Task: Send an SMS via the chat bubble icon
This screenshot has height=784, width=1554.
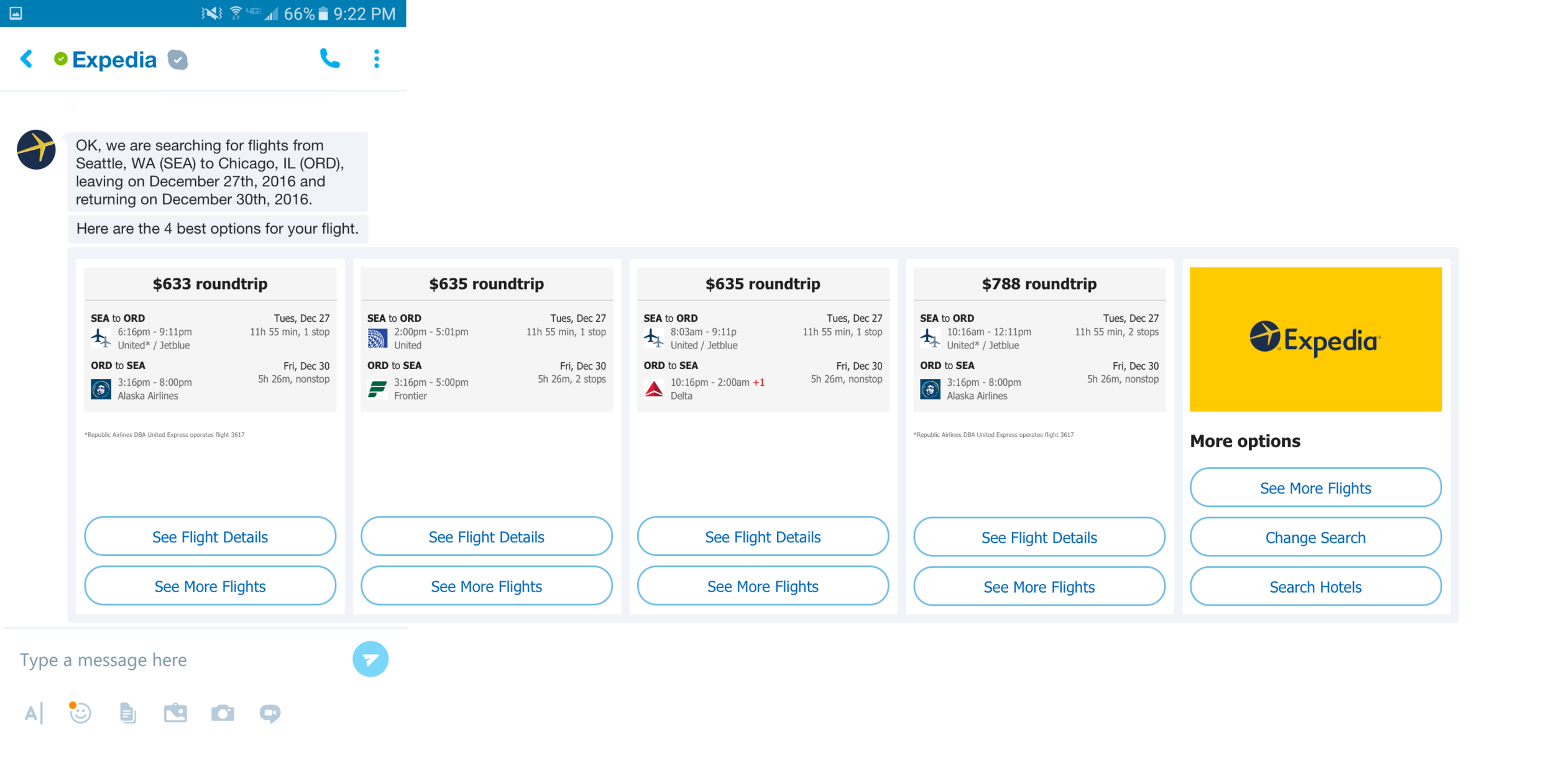Action: pyautogui.click(x=270, y=713)
